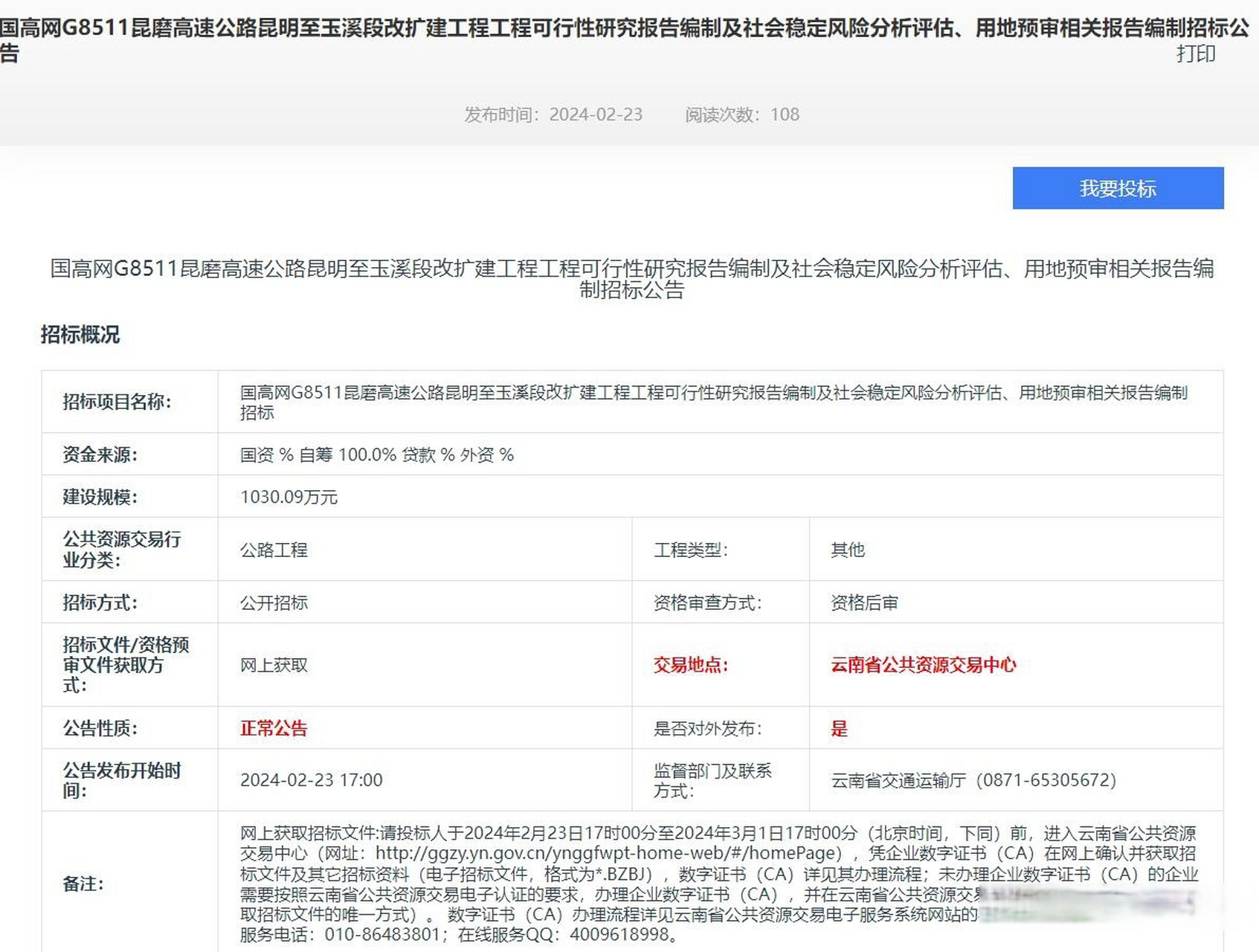
Task: Click the 建设规模 label
Action: pos(100,497)
